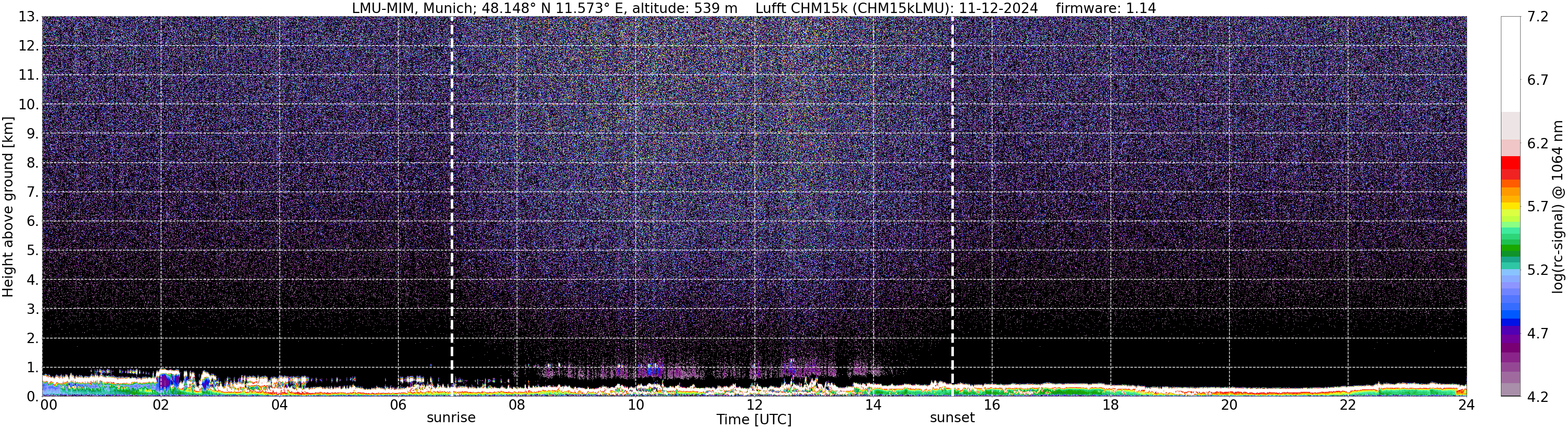Click the x-axis tick label '08'
1568x430 pixels.
click(x=517, y=405)
